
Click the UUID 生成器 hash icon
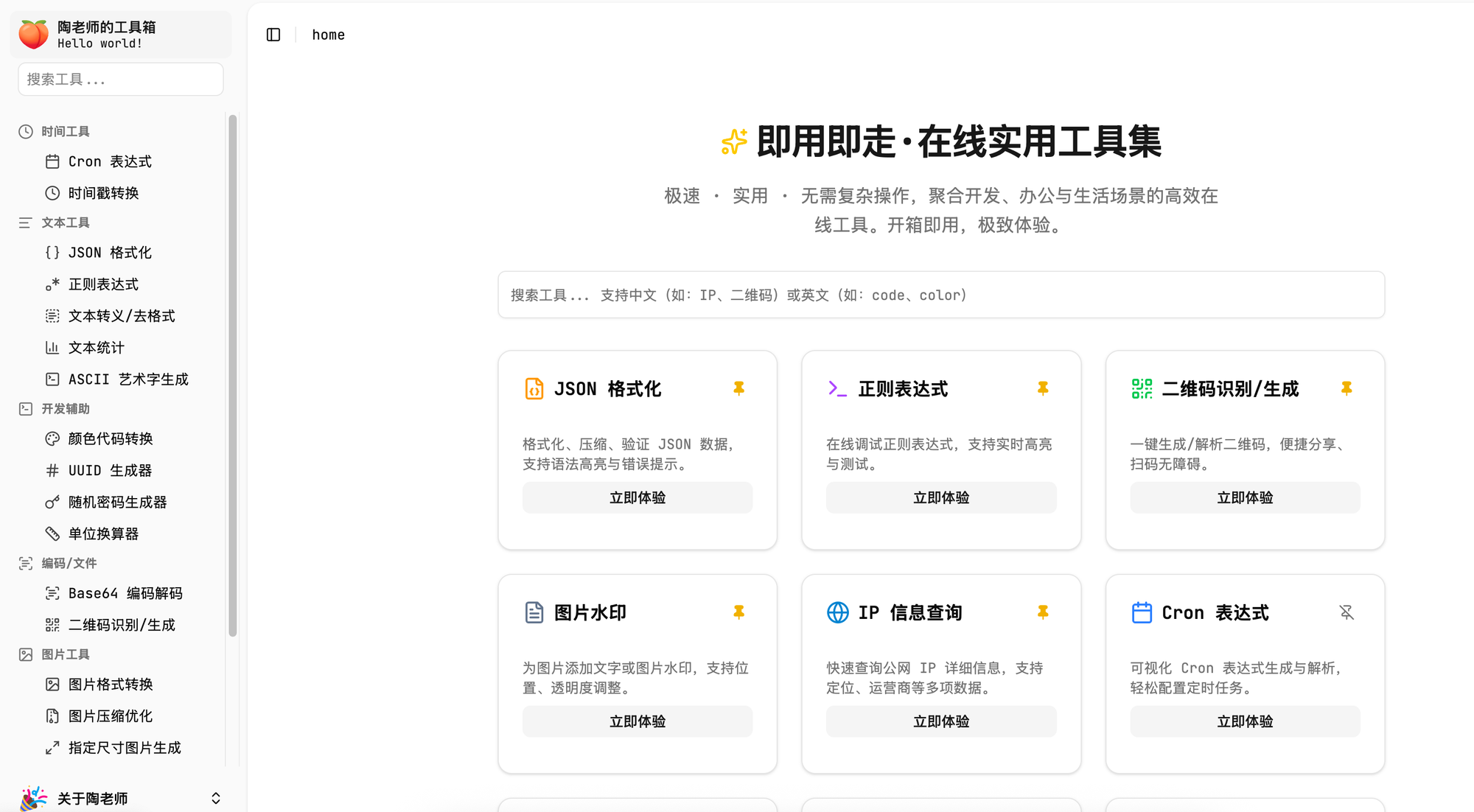pos(52,470)
